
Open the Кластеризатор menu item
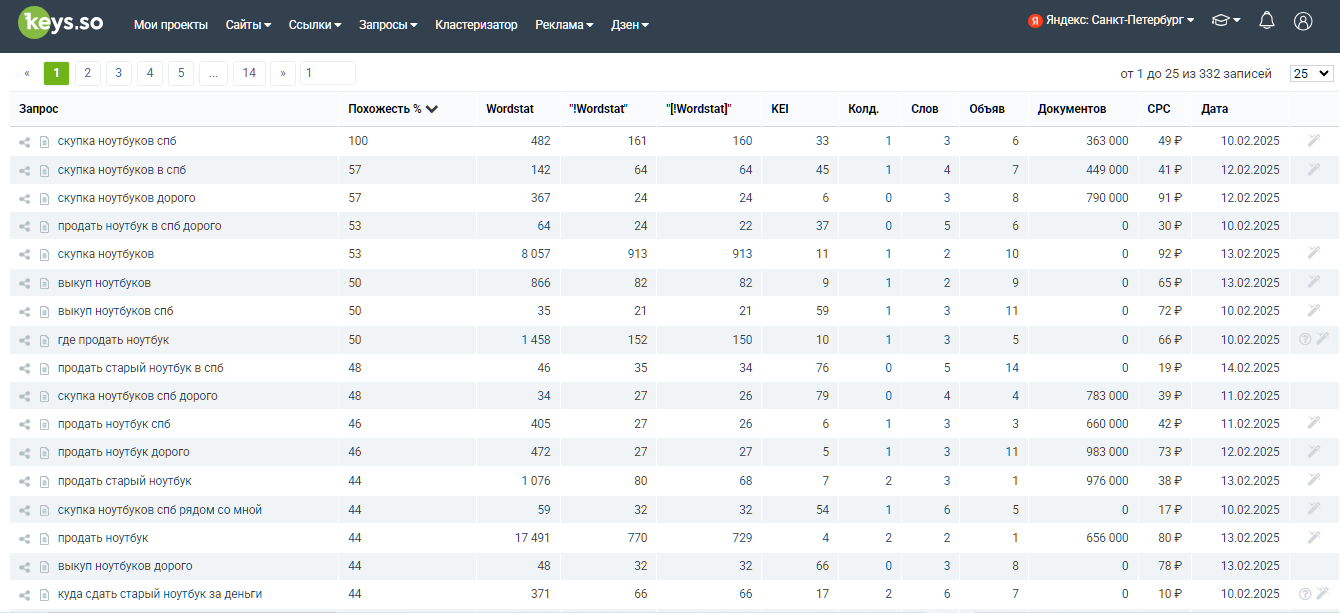click(x=476, y=25)
